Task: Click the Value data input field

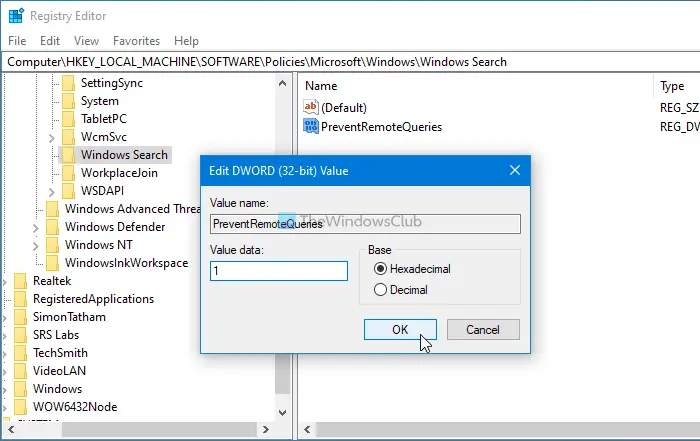Action: point(279,271)
